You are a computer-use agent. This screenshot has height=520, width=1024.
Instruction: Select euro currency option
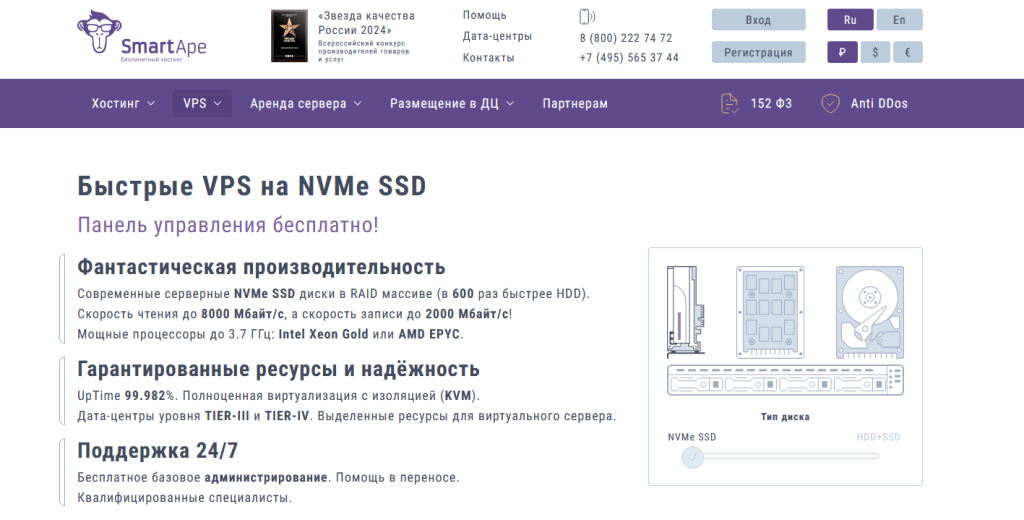point(907,52)
